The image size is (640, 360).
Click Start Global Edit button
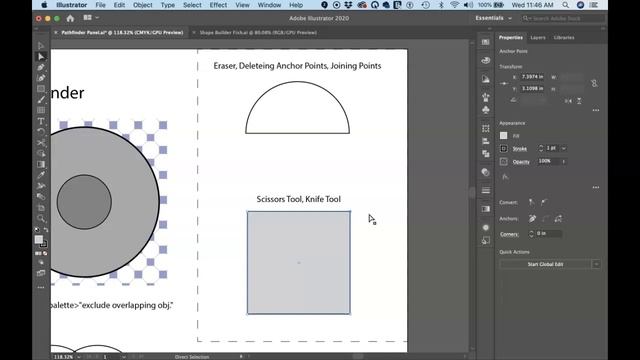click(545, 264)
